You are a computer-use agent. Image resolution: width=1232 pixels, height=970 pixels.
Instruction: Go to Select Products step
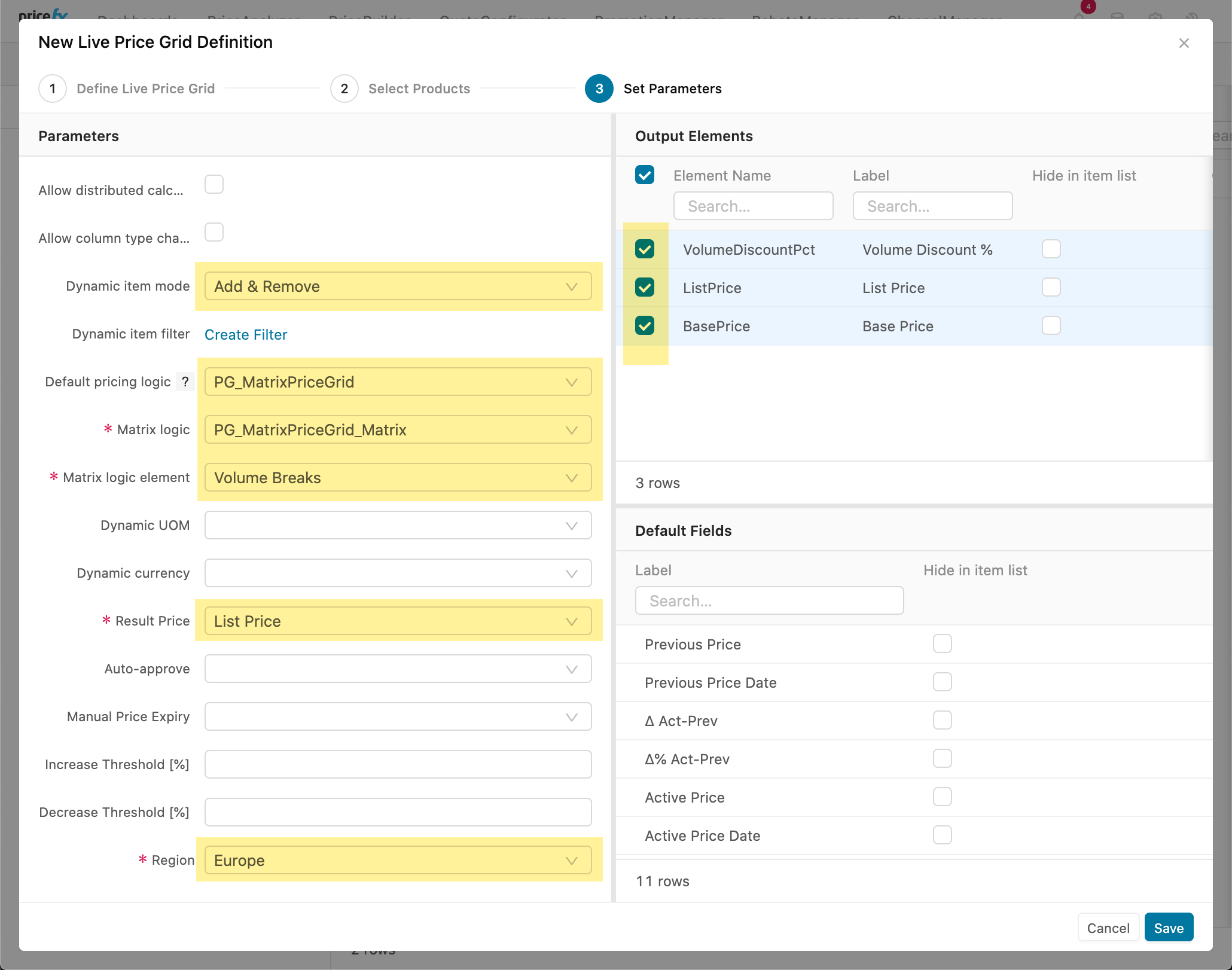(x=419, y=89)
